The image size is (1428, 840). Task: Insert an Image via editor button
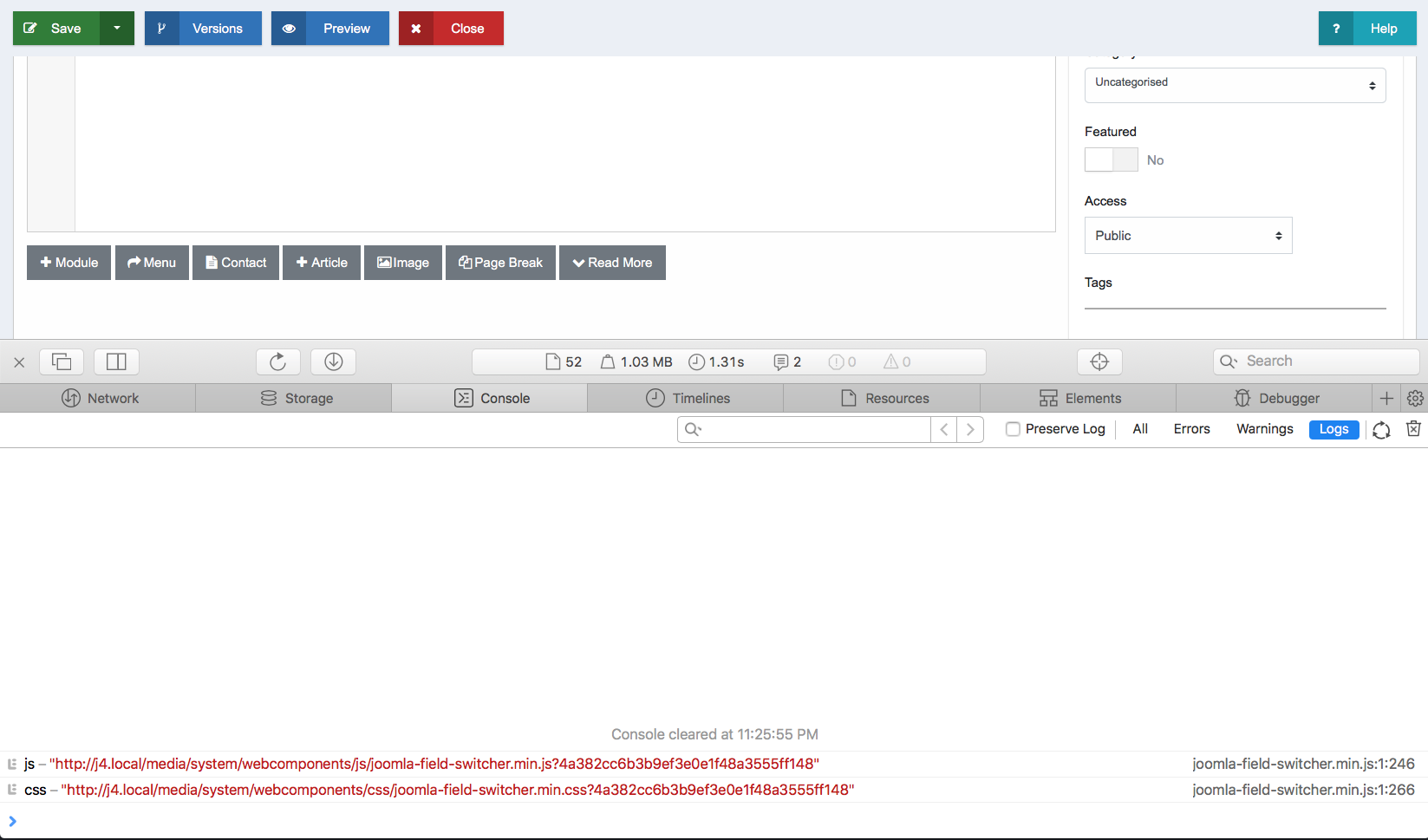point(403,263)
